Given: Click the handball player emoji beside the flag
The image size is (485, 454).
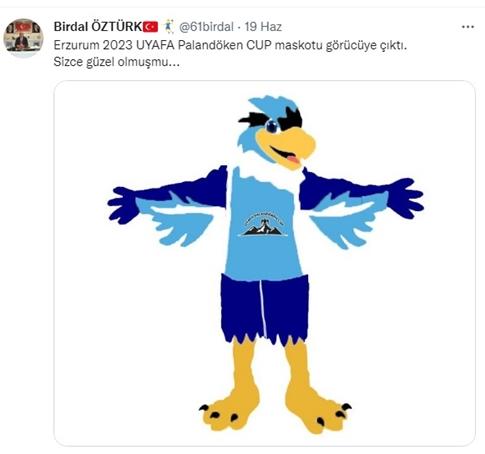Looking at the screenshot, I should point(169,27).
